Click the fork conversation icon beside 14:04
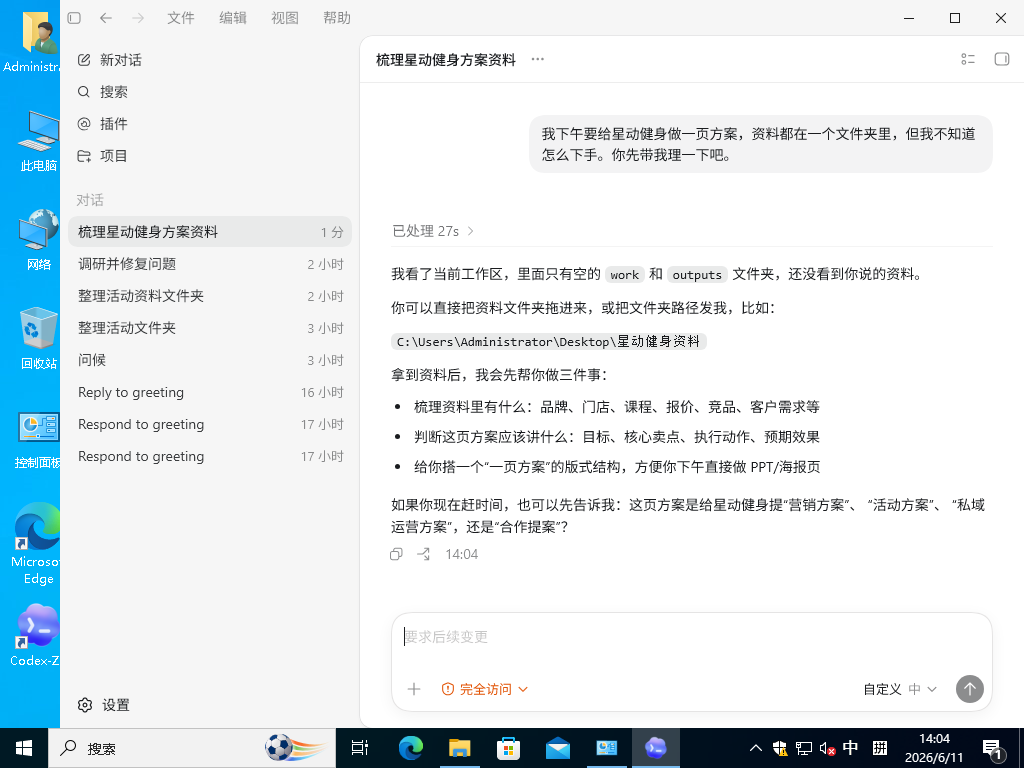The height and width of the screenshot is (768, 1024). (424, 554)
